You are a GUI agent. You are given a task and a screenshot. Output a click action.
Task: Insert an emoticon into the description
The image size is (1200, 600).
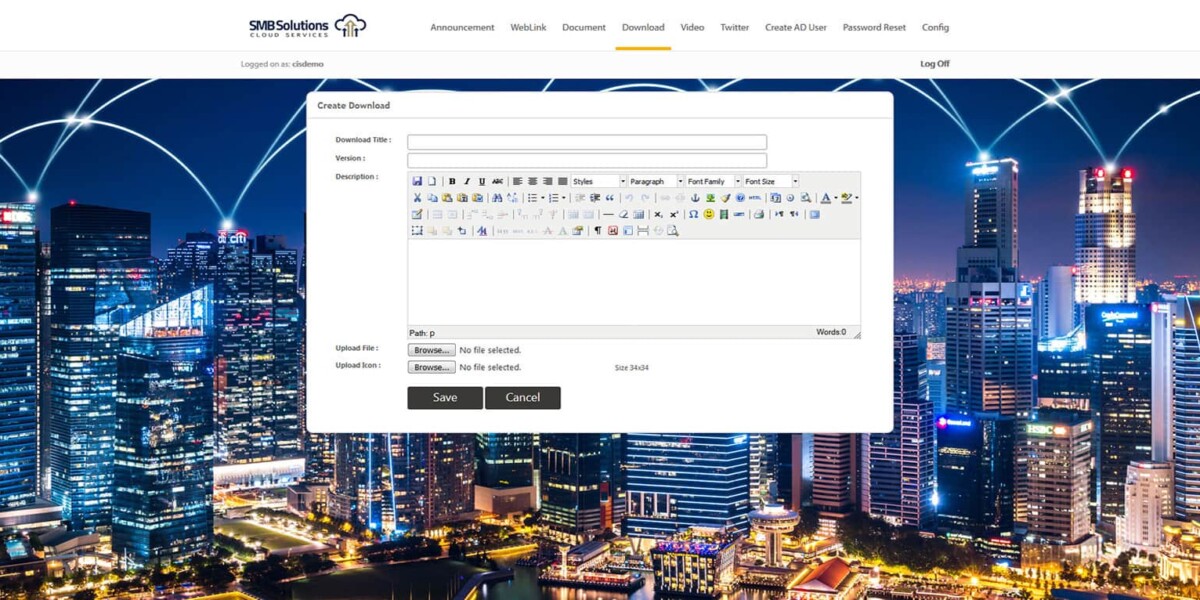coord(708,214)
